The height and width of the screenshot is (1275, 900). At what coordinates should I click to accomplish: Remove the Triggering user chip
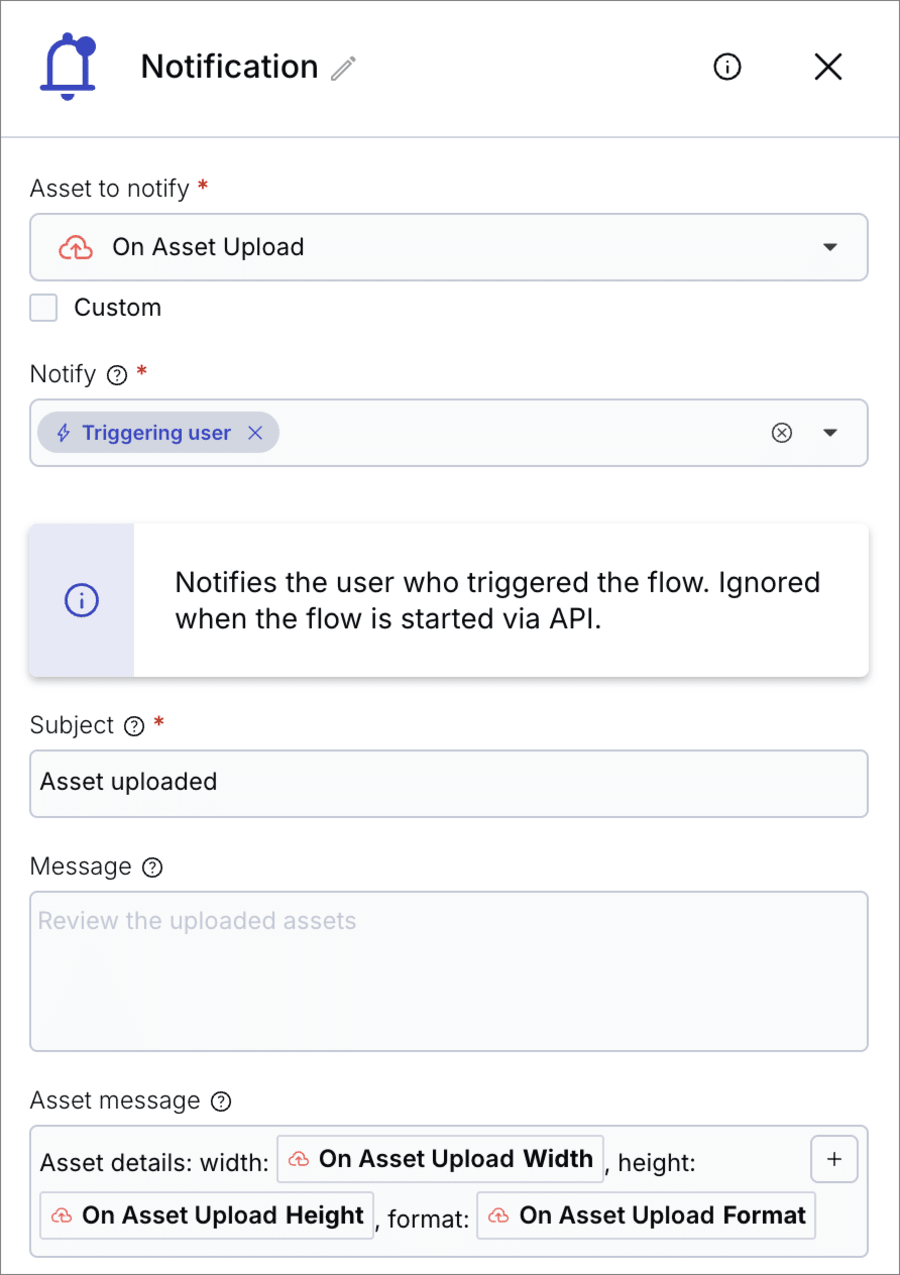click(x=255, y=433)
